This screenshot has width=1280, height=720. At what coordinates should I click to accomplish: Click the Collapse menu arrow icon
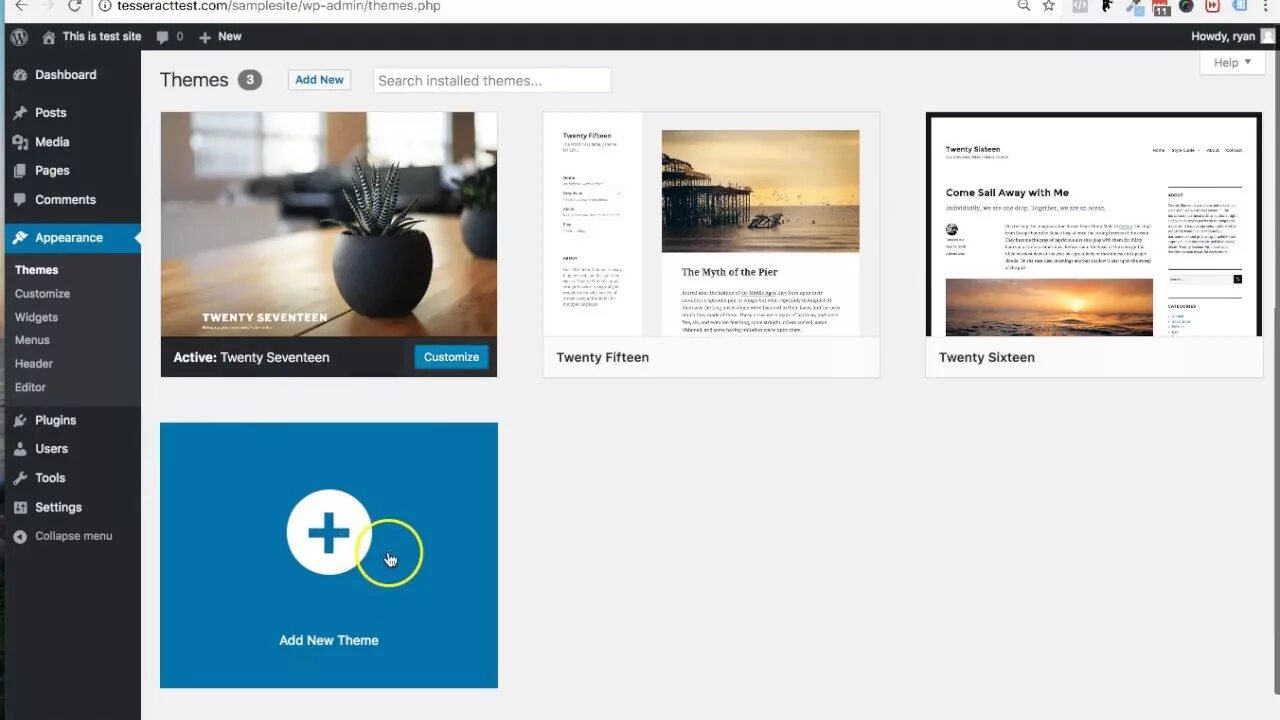click(x=20, y=536)
